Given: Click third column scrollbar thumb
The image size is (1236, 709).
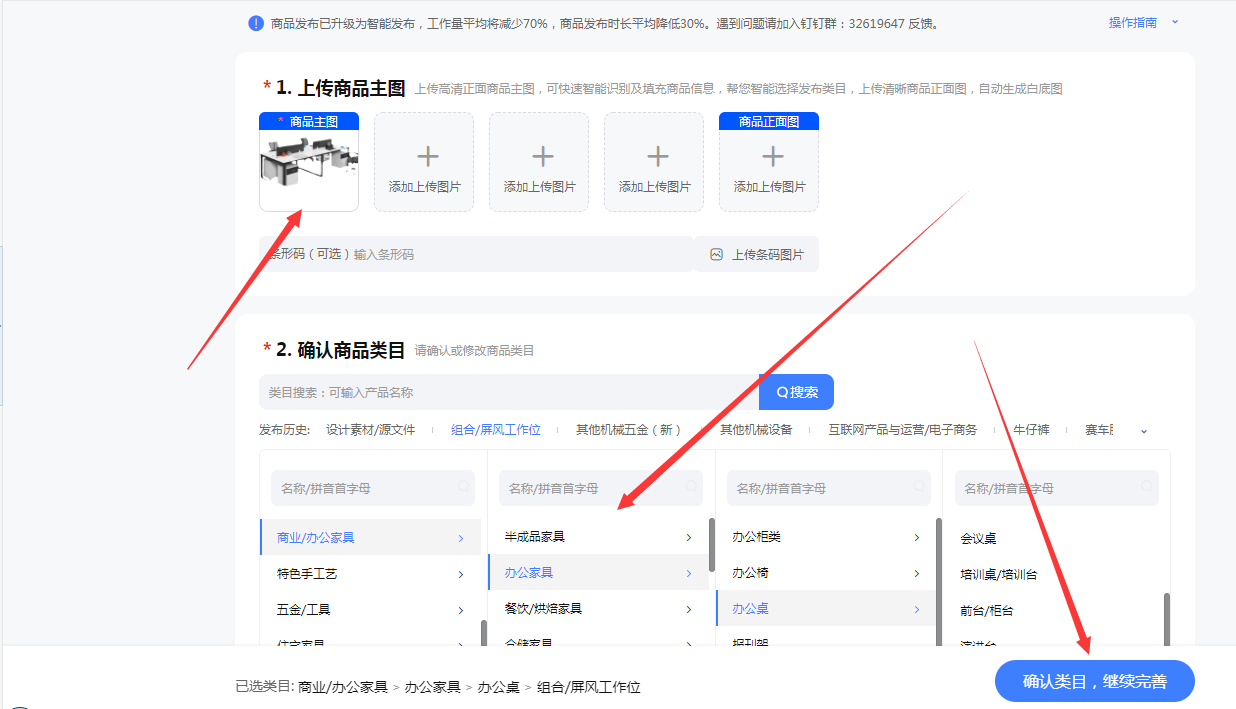Looking at the screenshot, I should (939, 583).
